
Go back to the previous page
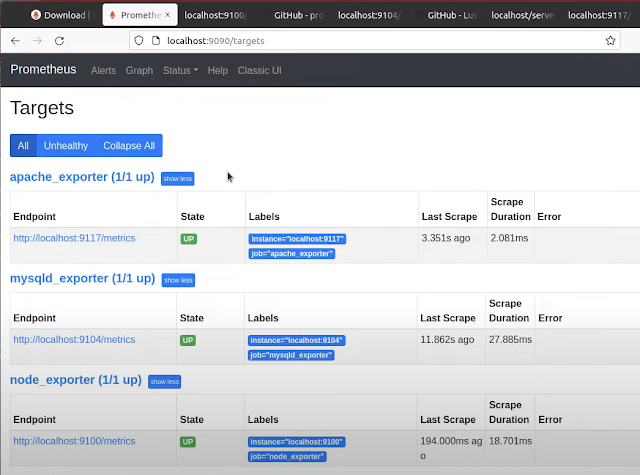pos(16,41)
